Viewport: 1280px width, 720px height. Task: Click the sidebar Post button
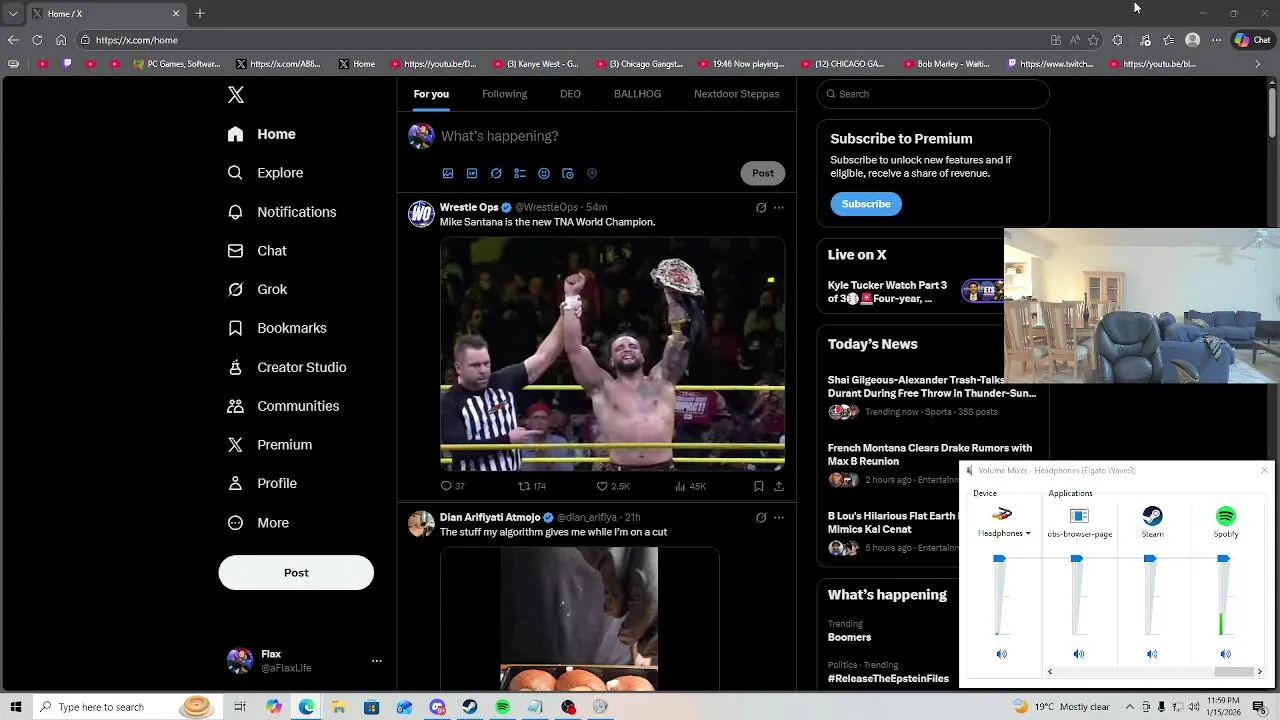coord(296,573)
